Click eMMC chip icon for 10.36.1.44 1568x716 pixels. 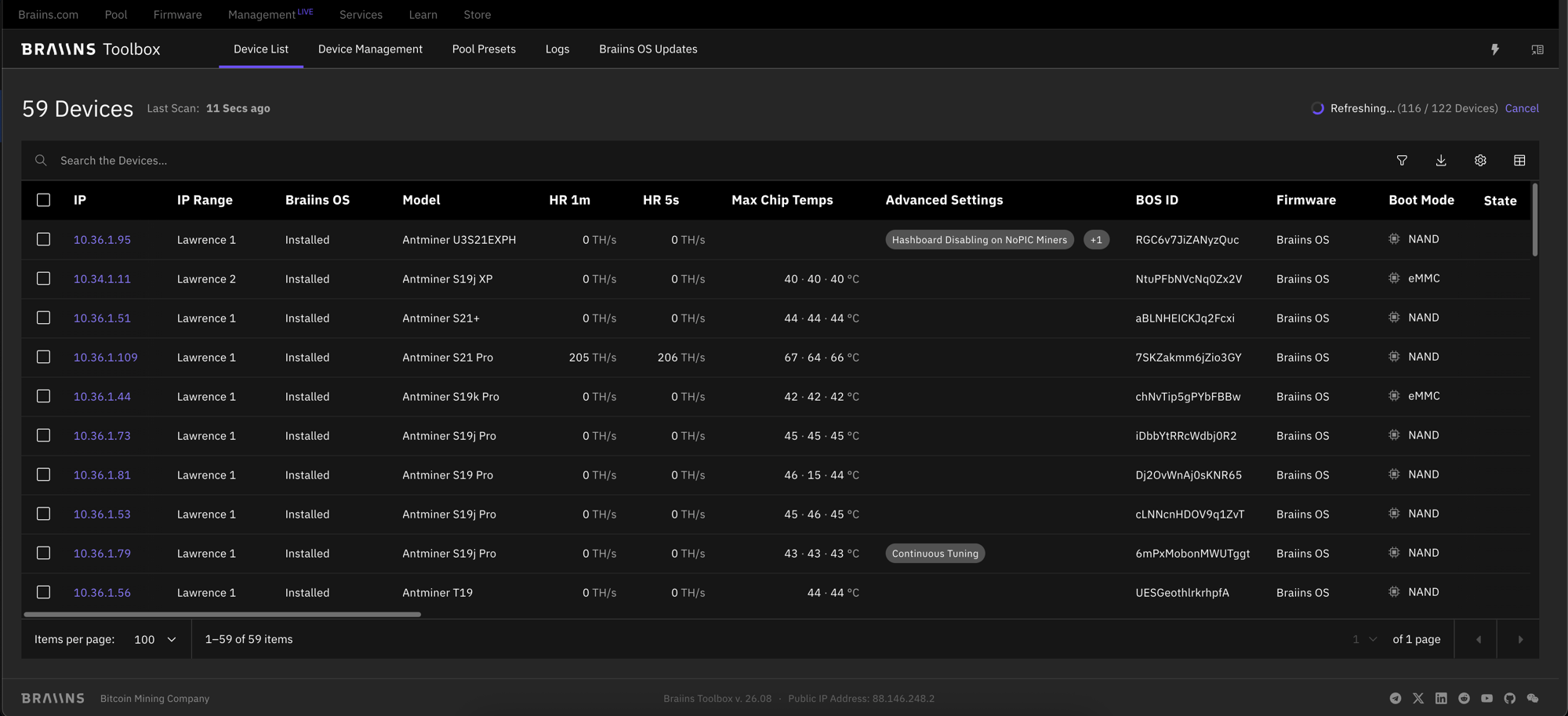coord(1394,396)
